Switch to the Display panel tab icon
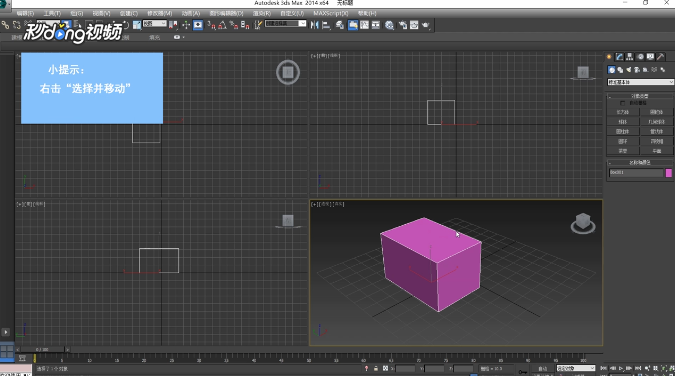Screen dimensions: 675x376 (x=650, y=56)
